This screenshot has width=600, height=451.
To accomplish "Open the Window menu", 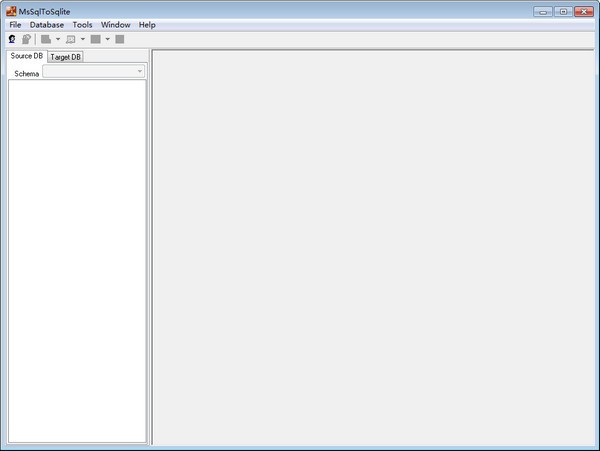I will tap(115, 24).
